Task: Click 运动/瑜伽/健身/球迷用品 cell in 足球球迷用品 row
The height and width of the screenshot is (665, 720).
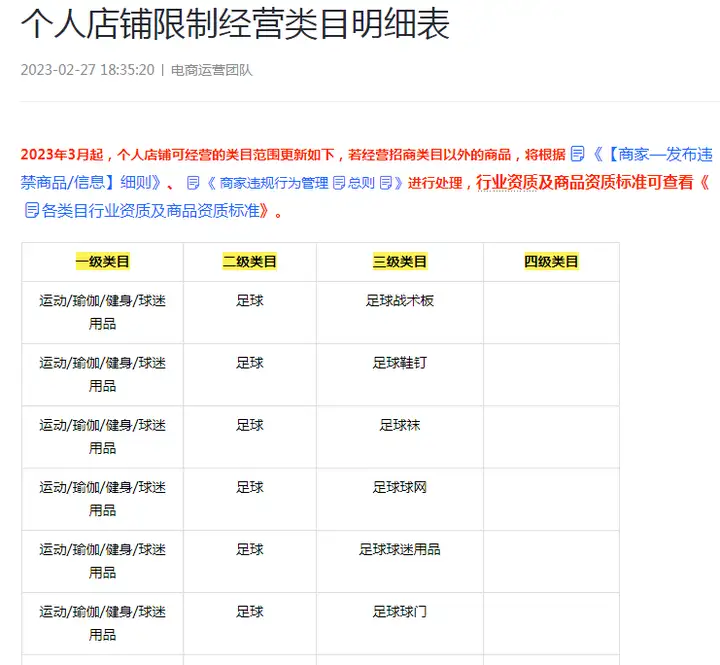Action: point(102,561)
